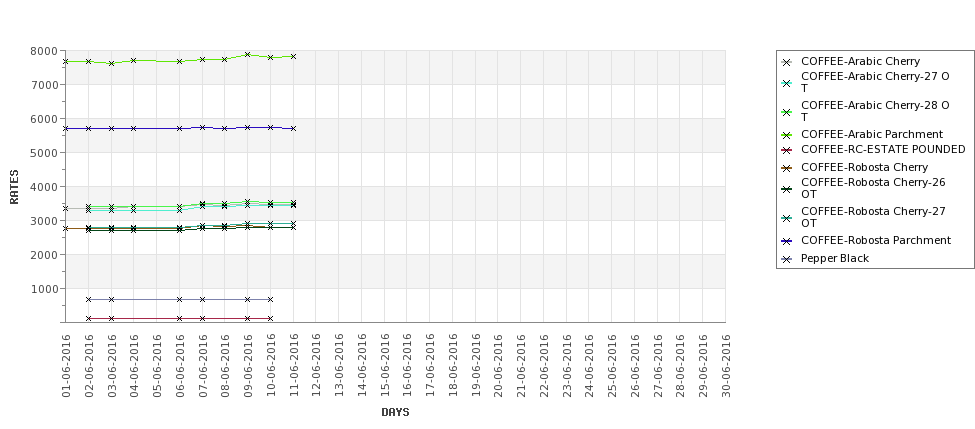975x429 pixels.
Task: Click the 3000 value on the rates axis
Action: coord(44,221)
